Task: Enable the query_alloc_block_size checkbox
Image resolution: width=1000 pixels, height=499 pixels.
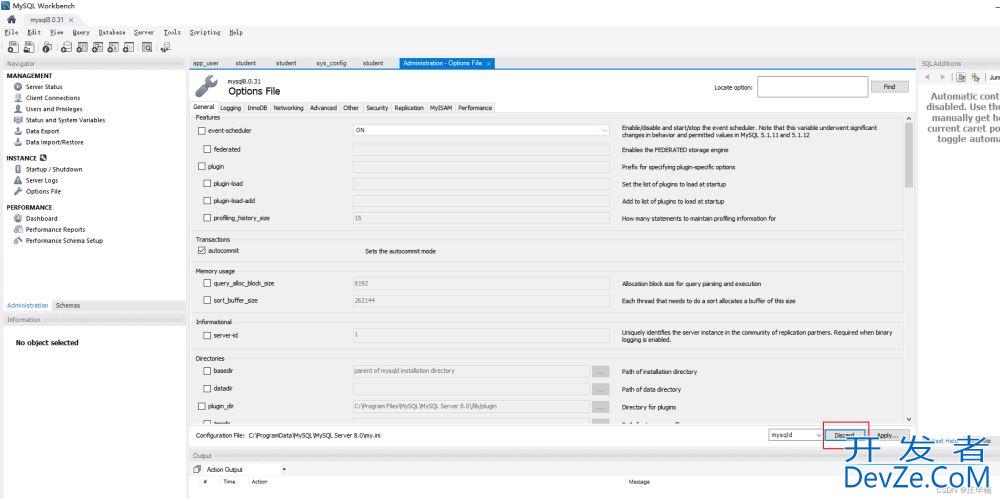Action: tap(207, 283)
